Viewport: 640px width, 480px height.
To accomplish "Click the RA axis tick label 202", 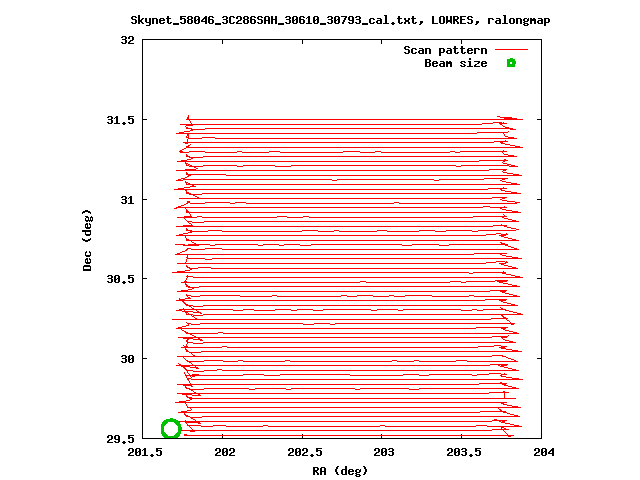I will (x=225, y=452).
